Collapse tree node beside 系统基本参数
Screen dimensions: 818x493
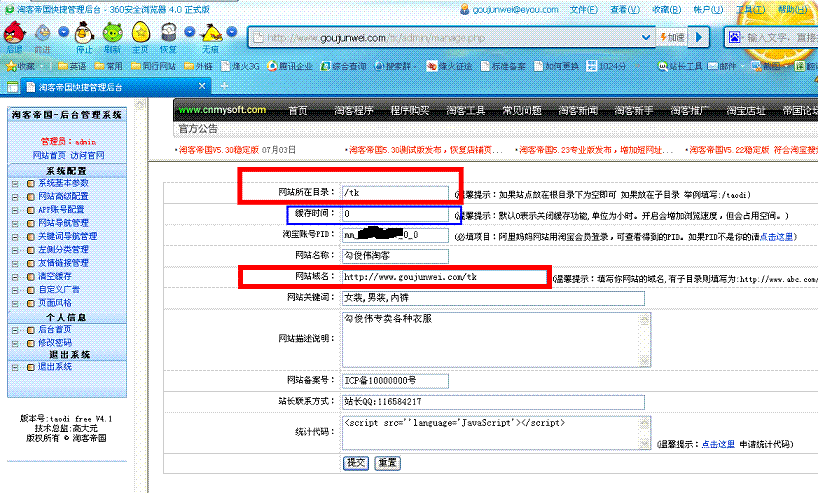[15, 184]
